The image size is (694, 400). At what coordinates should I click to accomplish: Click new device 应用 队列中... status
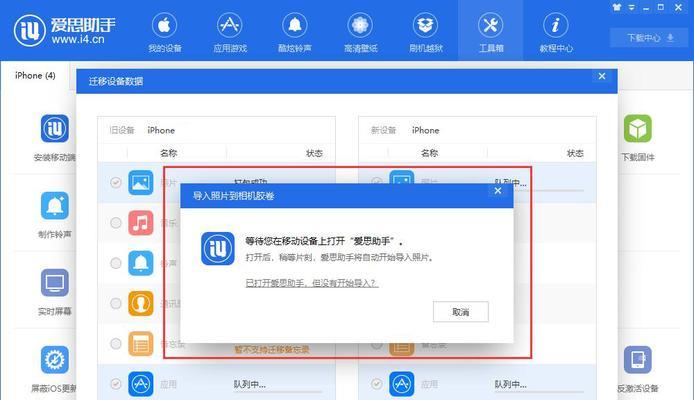click(x=510, y=384)
